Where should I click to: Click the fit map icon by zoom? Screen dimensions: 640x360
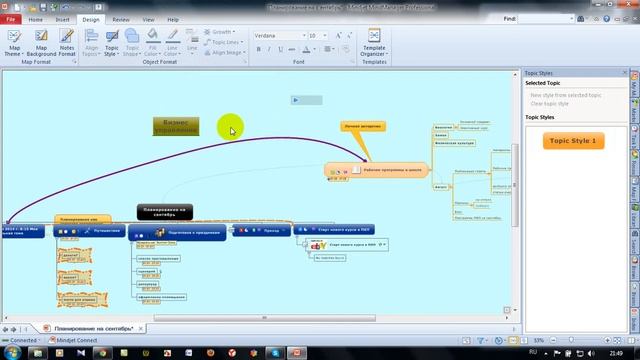point(617,340)
